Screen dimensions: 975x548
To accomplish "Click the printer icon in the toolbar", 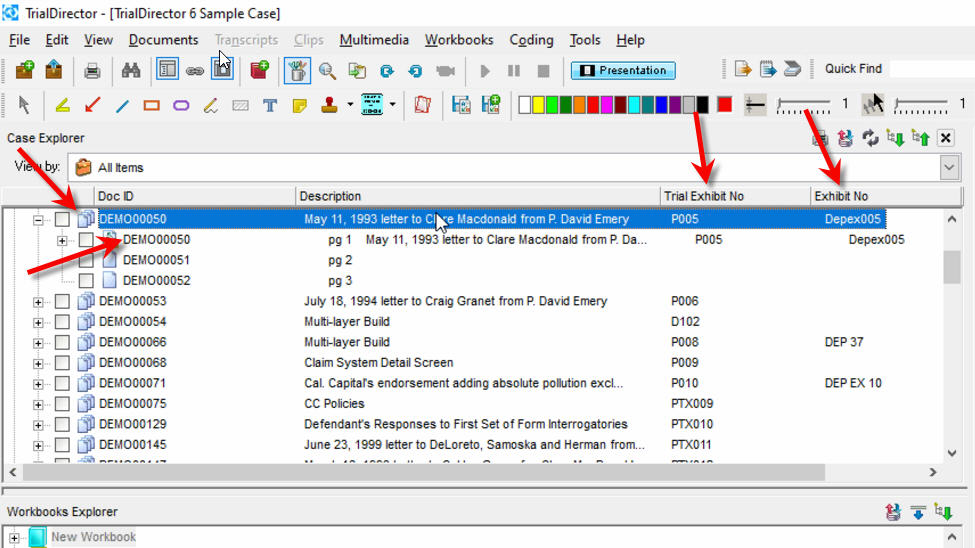I will coord(92,71).
